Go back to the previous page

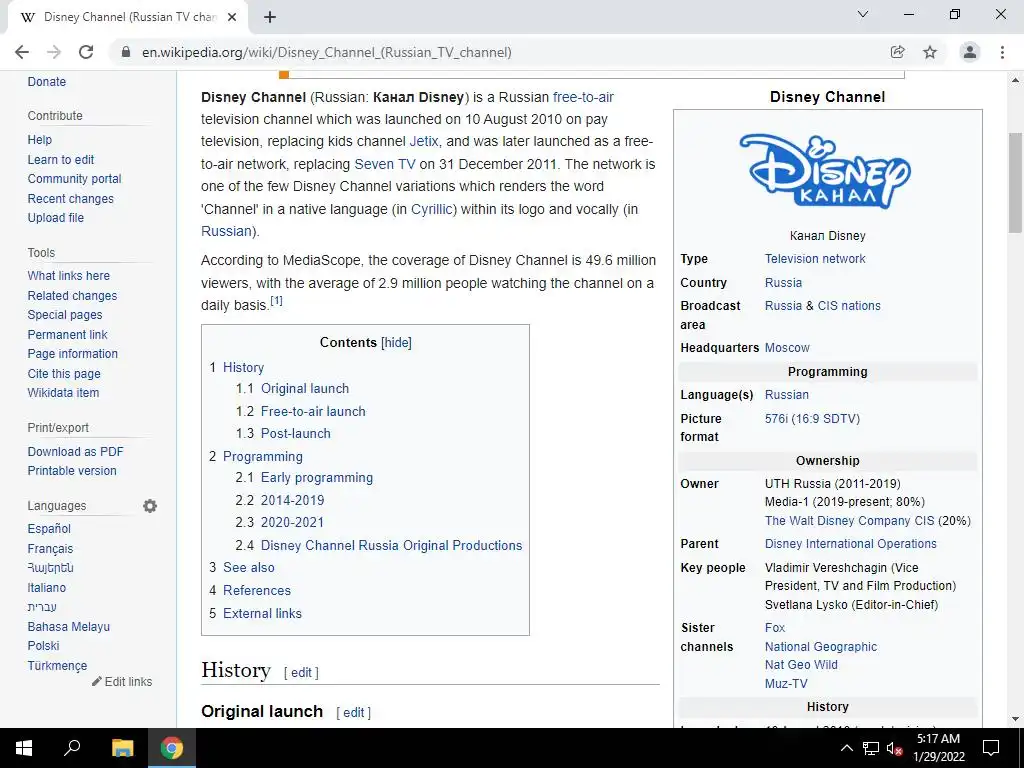pos(22,52)
